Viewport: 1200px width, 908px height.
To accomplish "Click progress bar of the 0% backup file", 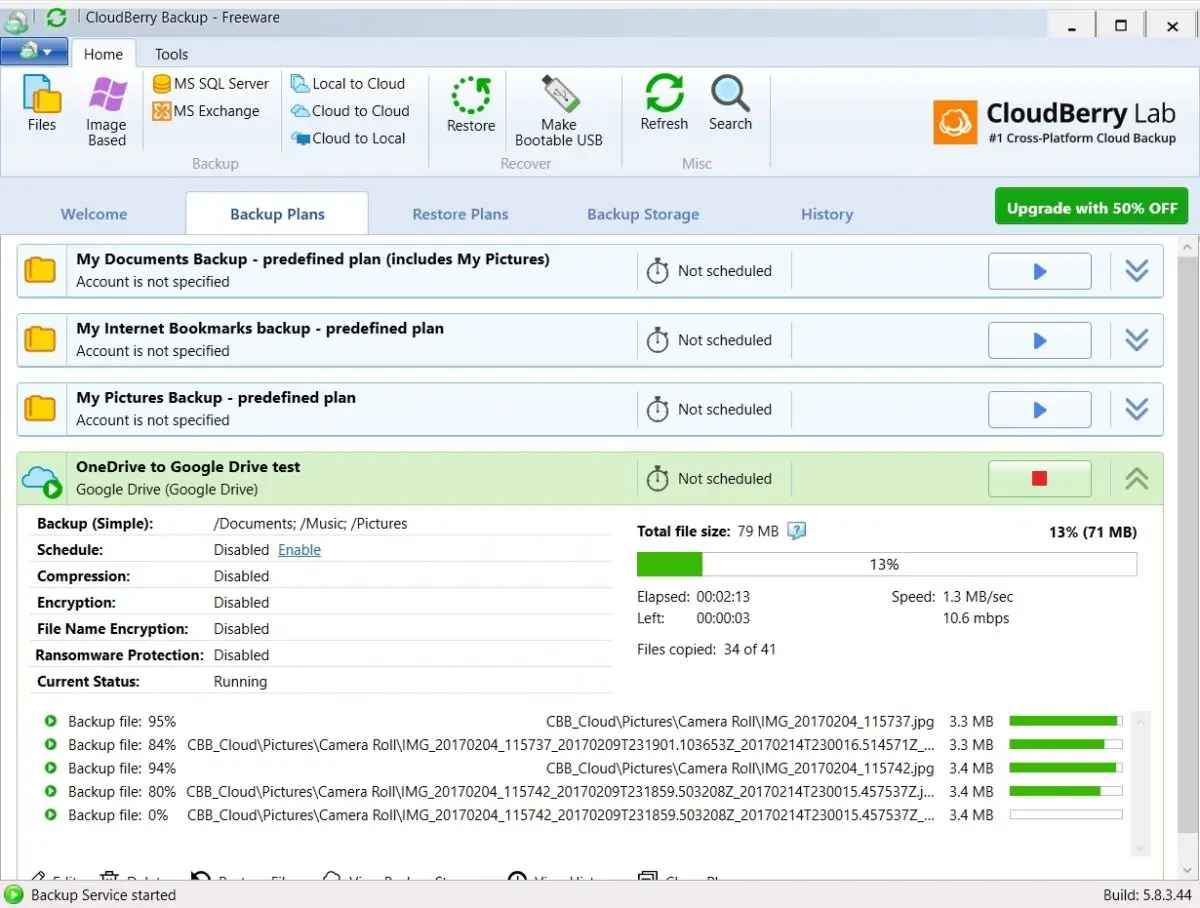I will (x=1066, y=815).
